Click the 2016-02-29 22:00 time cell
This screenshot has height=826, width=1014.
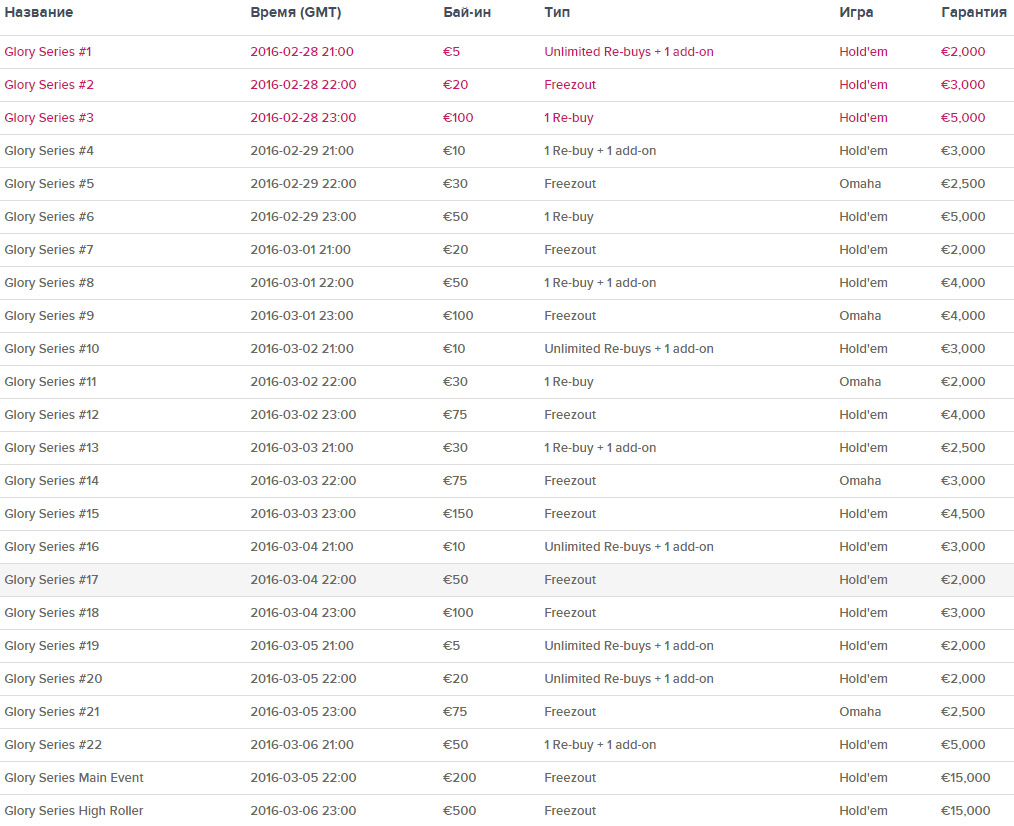coord(303,184)
